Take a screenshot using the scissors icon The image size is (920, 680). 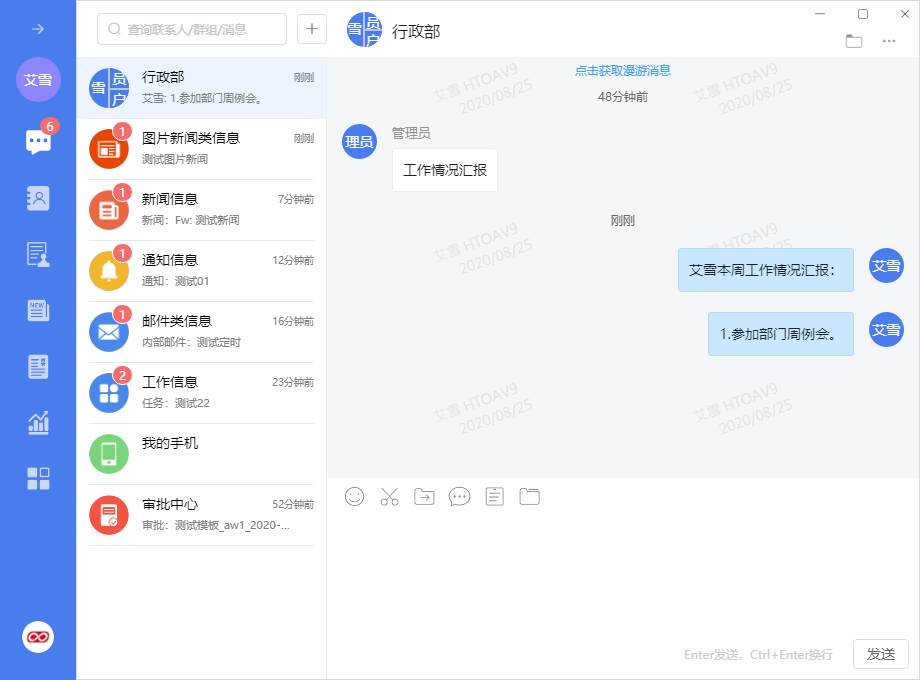tap(389, 496)
